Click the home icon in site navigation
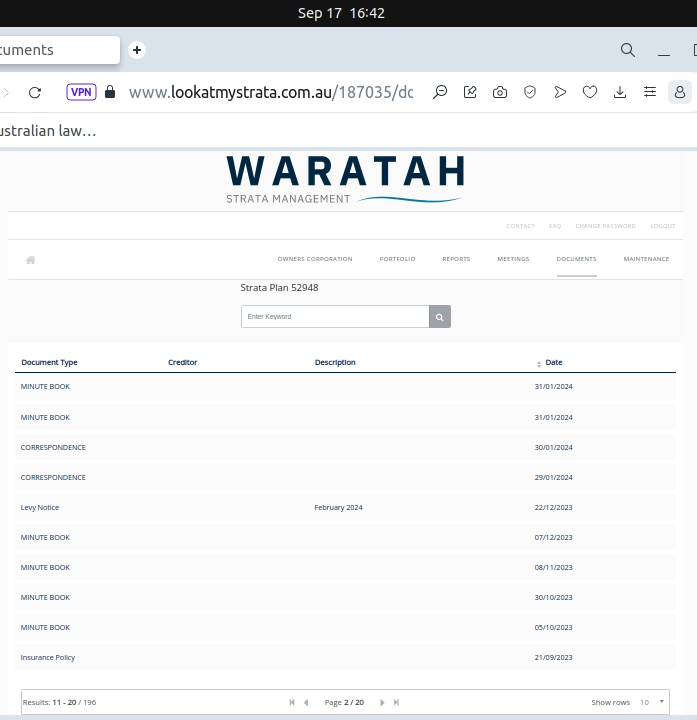This screenshot has height=720, width=697. 31,260
